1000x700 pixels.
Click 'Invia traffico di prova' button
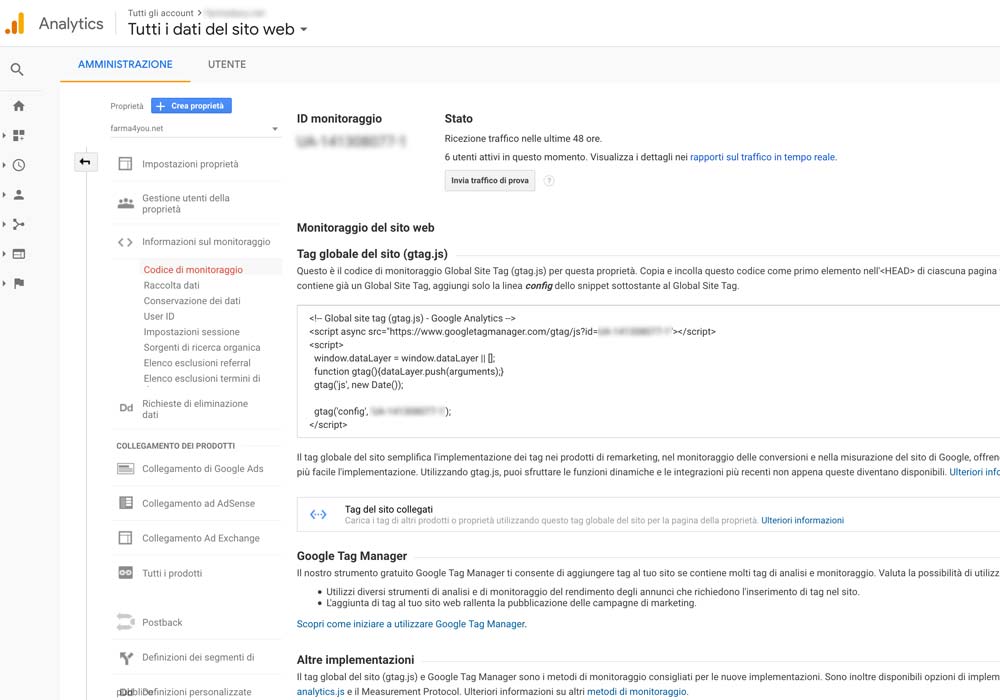(x=490, y=180)
